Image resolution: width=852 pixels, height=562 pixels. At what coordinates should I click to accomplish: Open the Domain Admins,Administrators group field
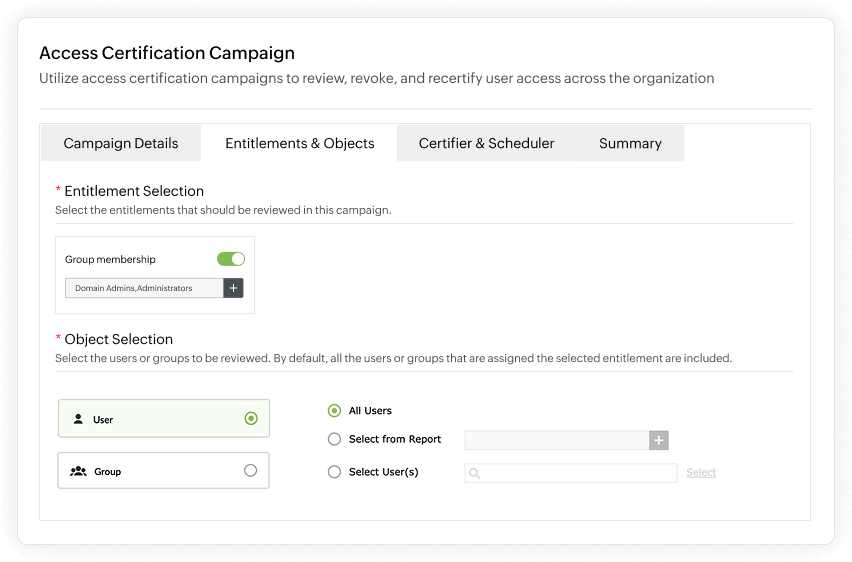click(144, 288)
